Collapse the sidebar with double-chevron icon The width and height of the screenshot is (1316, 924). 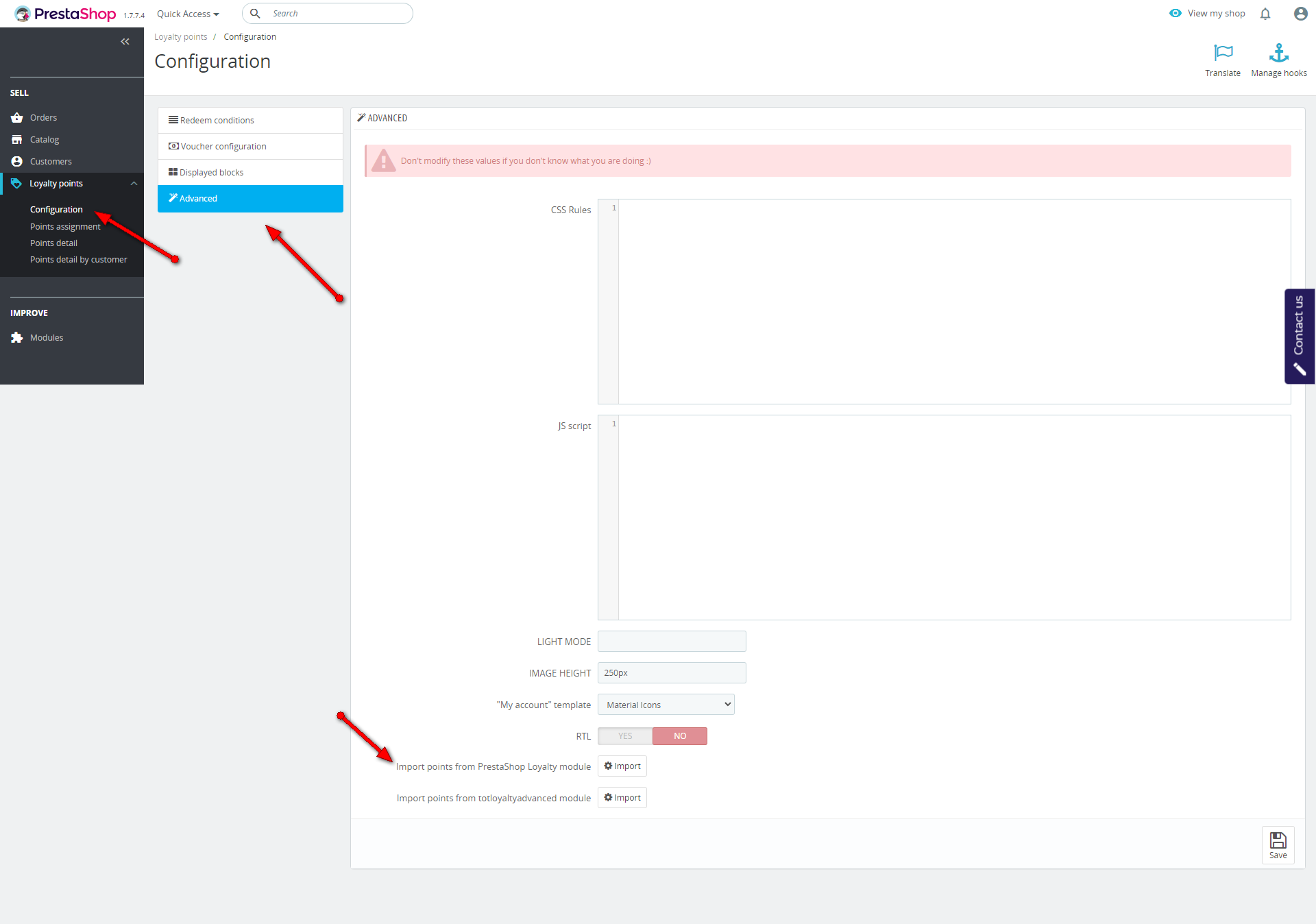(x=125, y=42)
